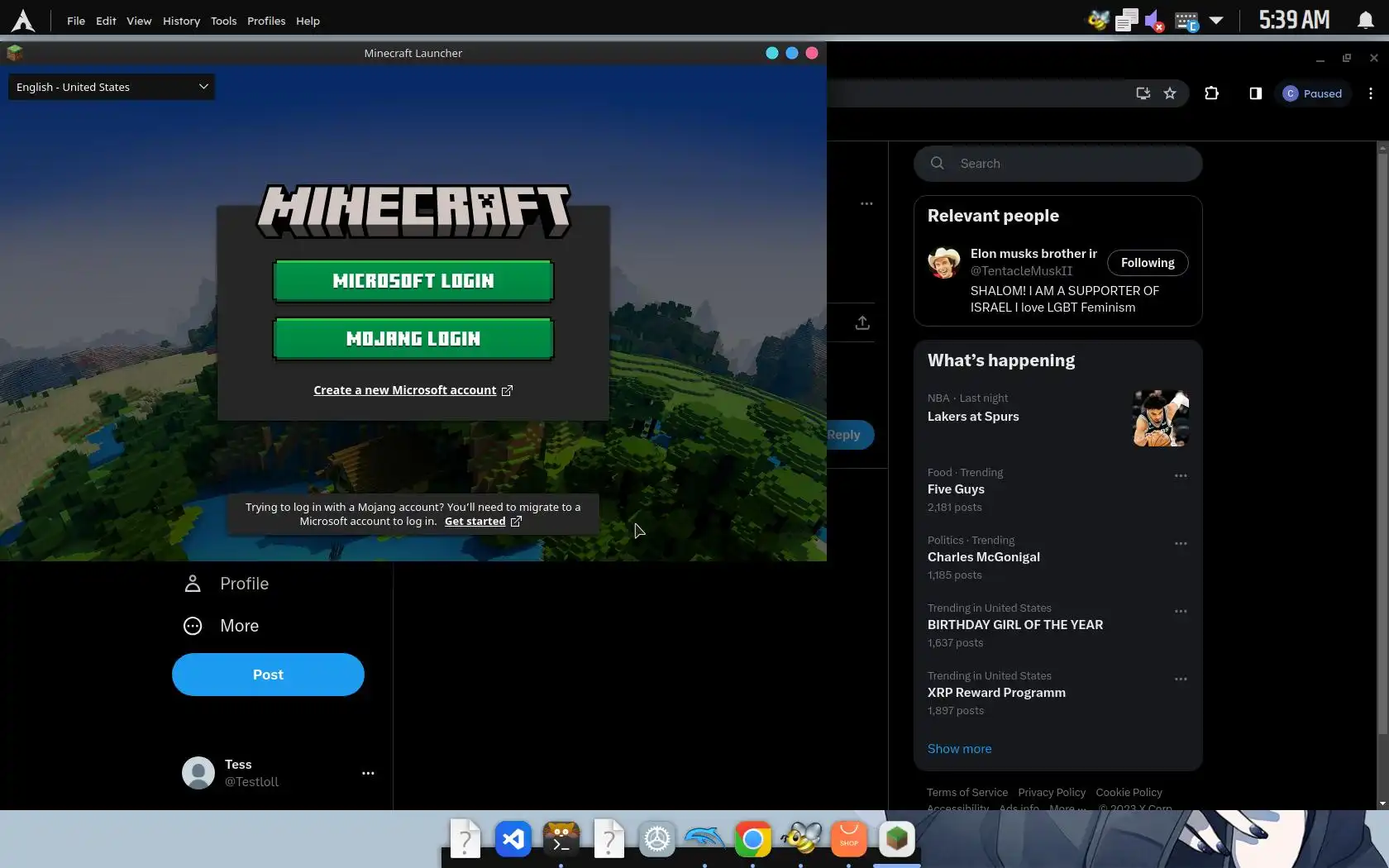This screenshot has height=868, width=1389.
Task: Open the Terms of Service link
Action: coord(967,793)
